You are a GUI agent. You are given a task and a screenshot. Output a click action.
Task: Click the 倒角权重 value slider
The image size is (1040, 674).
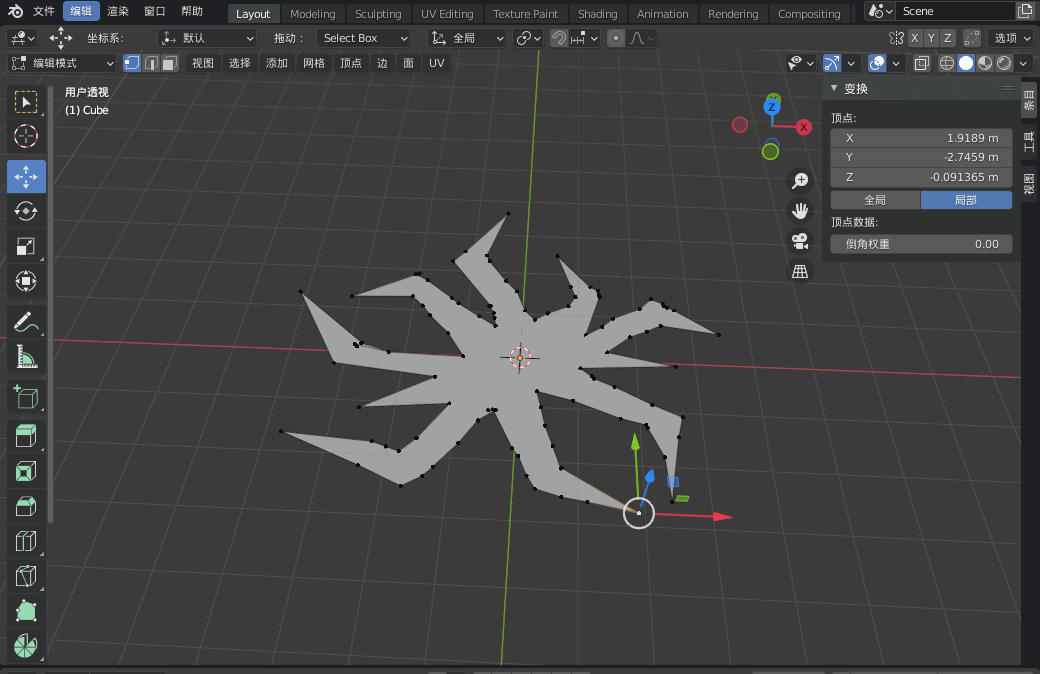click(x=921, y=244)
